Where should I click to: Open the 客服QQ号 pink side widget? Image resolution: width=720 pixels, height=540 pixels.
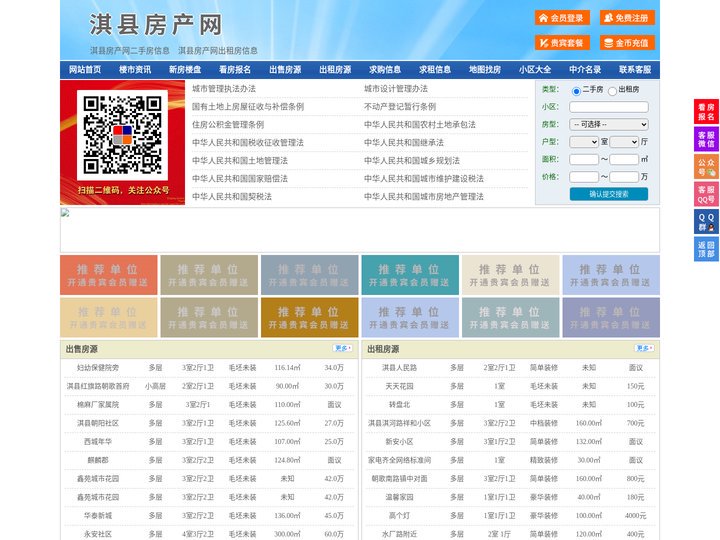(x=706, y=194)
